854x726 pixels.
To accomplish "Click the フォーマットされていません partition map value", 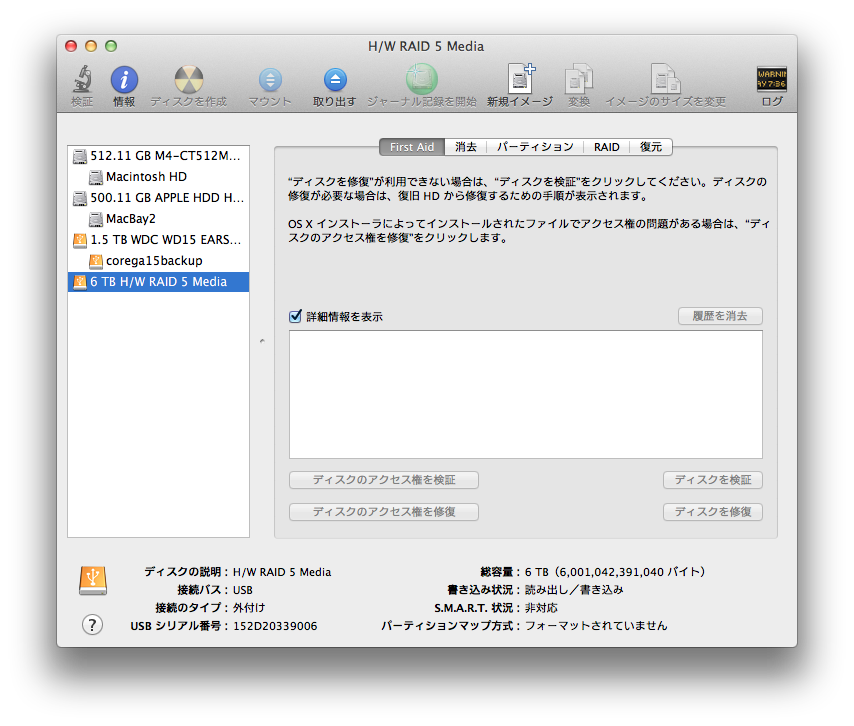I will 596,626.
